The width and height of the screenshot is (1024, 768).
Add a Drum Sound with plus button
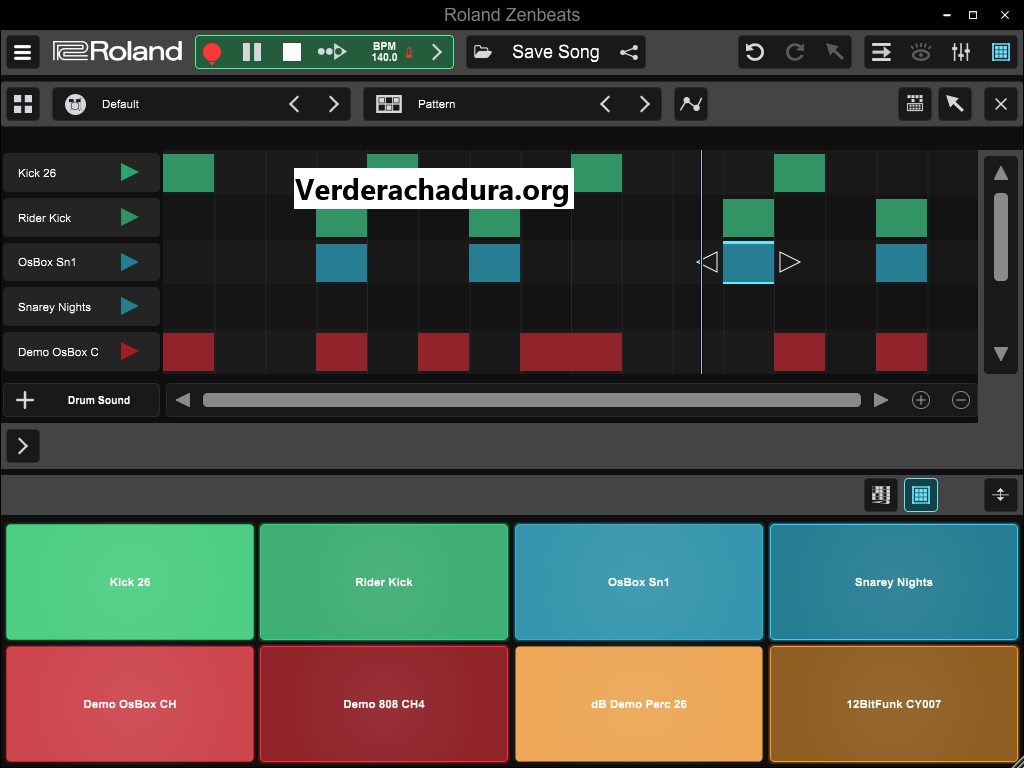click(25, 400)
